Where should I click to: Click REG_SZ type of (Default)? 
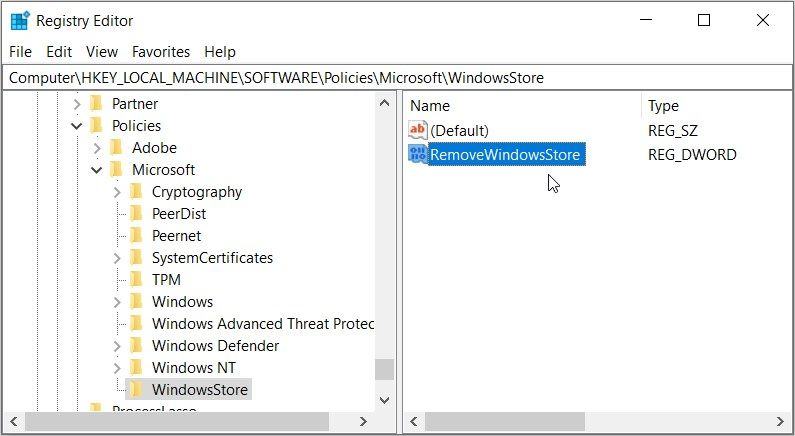673,131
